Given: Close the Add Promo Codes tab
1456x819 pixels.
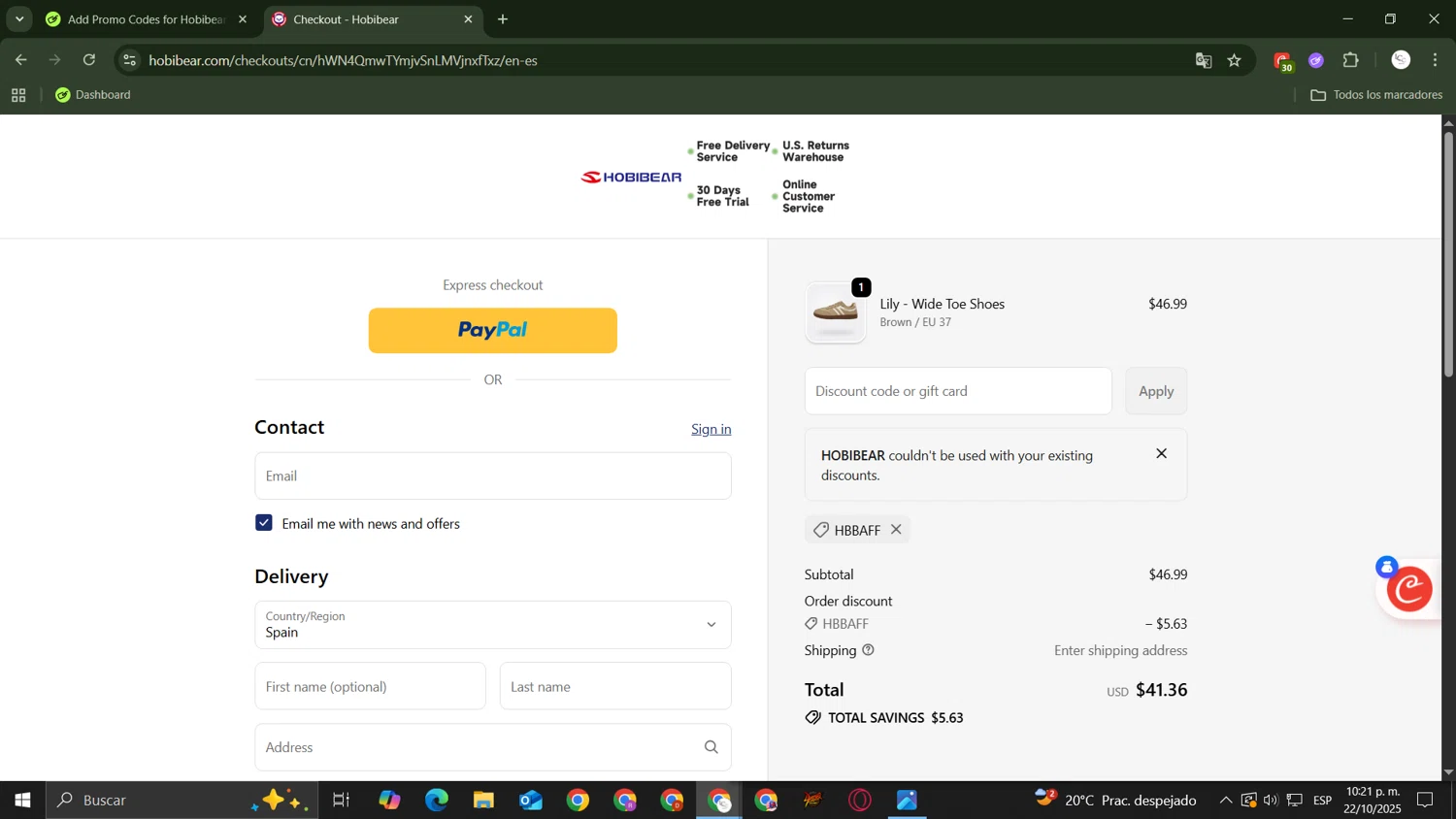Looking at the screenshot, I should (x=243, y=19).
